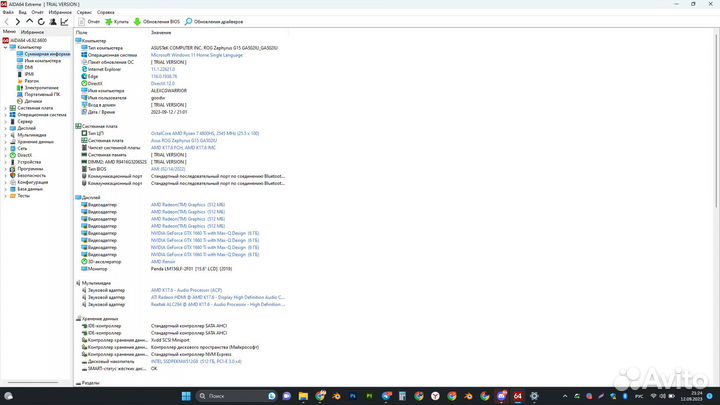Screen dimensions: 720x405
Task: Open the Отчёт menu in the menu bar
Action: point(37,12)
